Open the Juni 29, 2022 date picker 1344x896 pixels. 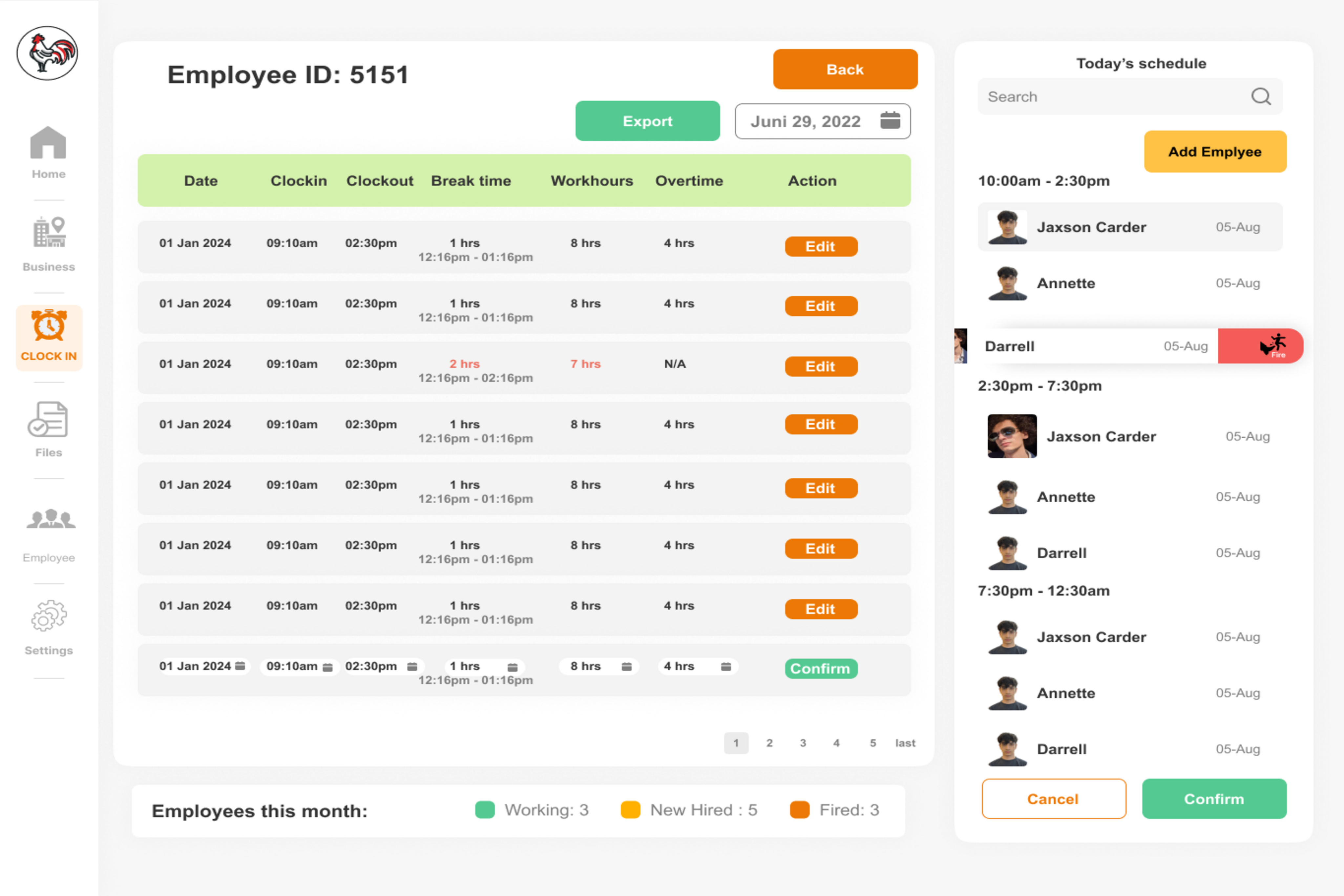coord(890,121)
